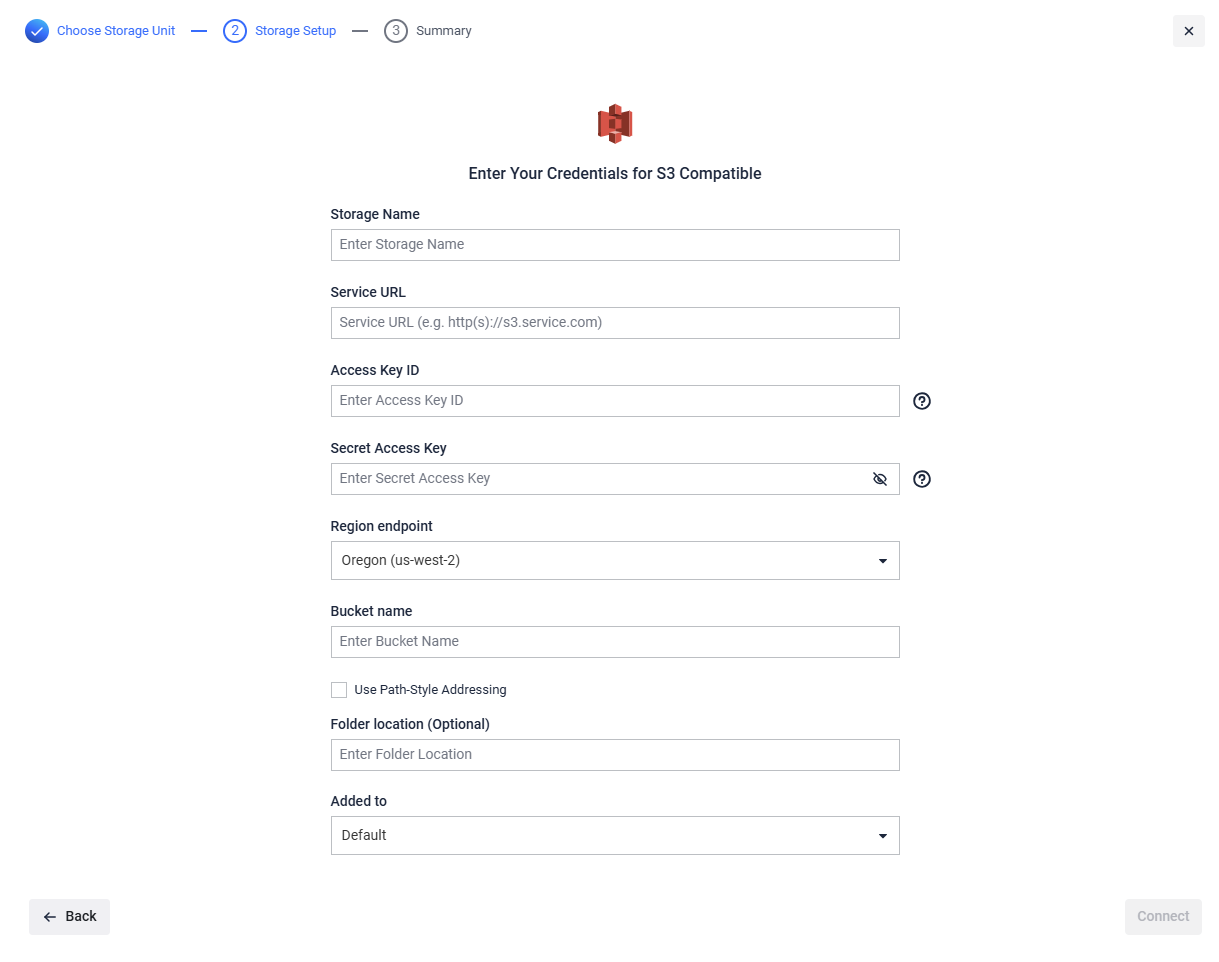Focus the Storage Name field
1219x962 pixels.
(615, 245)
